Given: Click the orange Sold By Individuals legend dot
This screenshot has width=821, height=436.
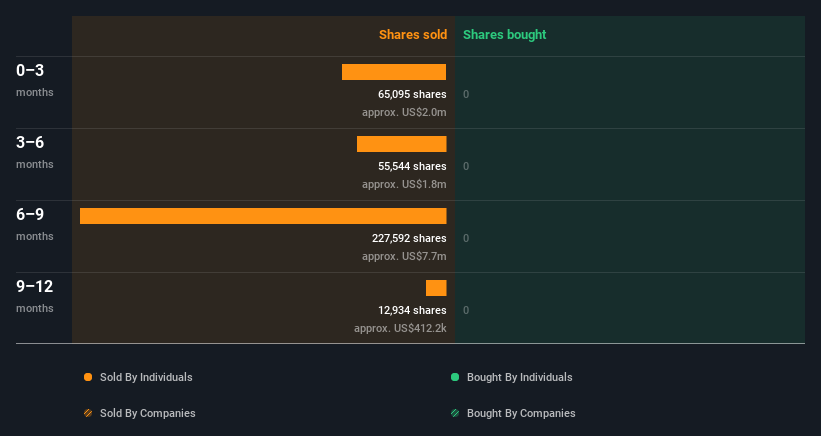Looking at the screenshot, I should (88, 377).
